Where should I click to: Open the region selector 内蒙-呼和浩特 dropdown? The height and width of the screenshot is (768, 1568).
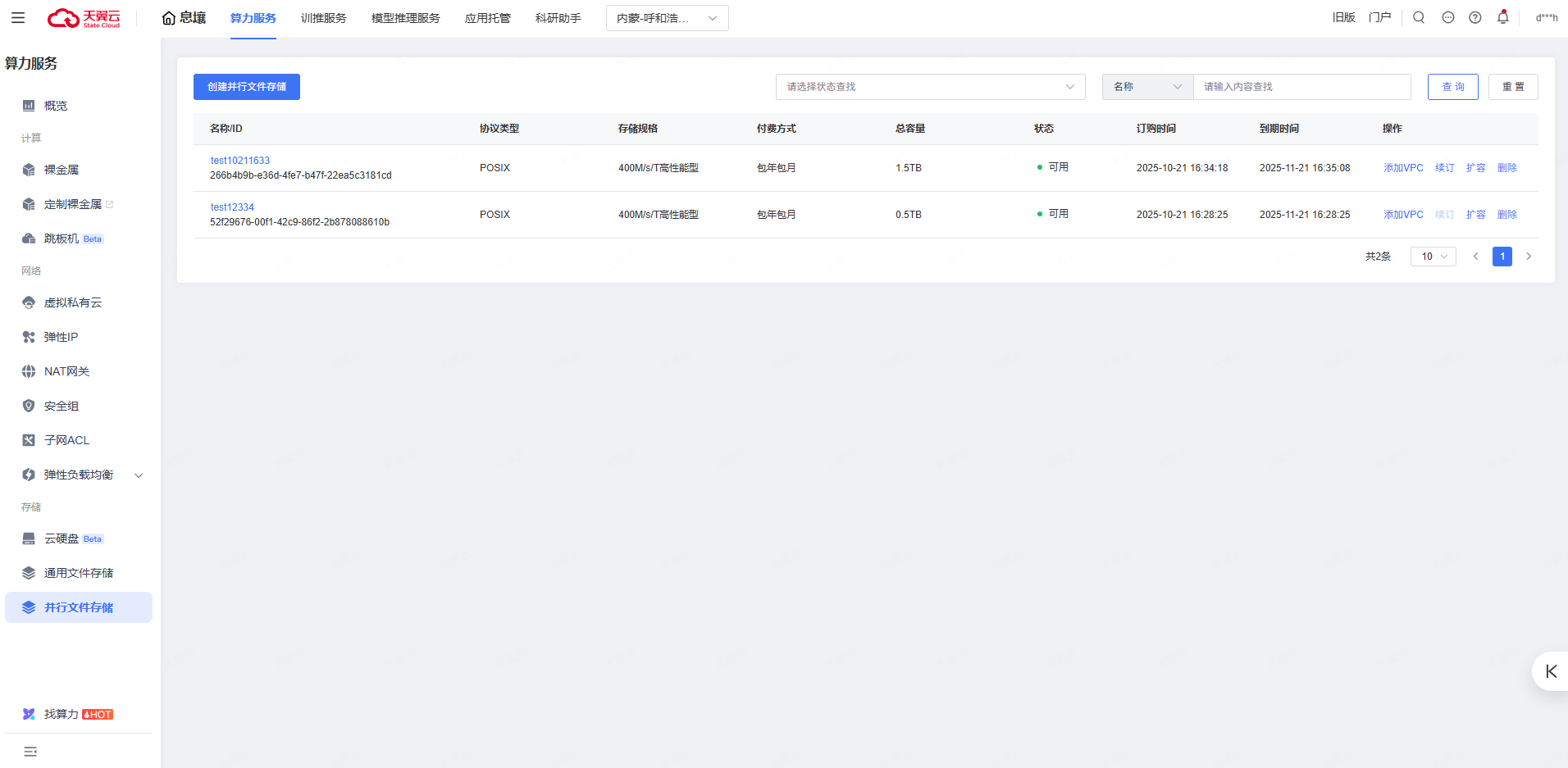coord(667,18)
